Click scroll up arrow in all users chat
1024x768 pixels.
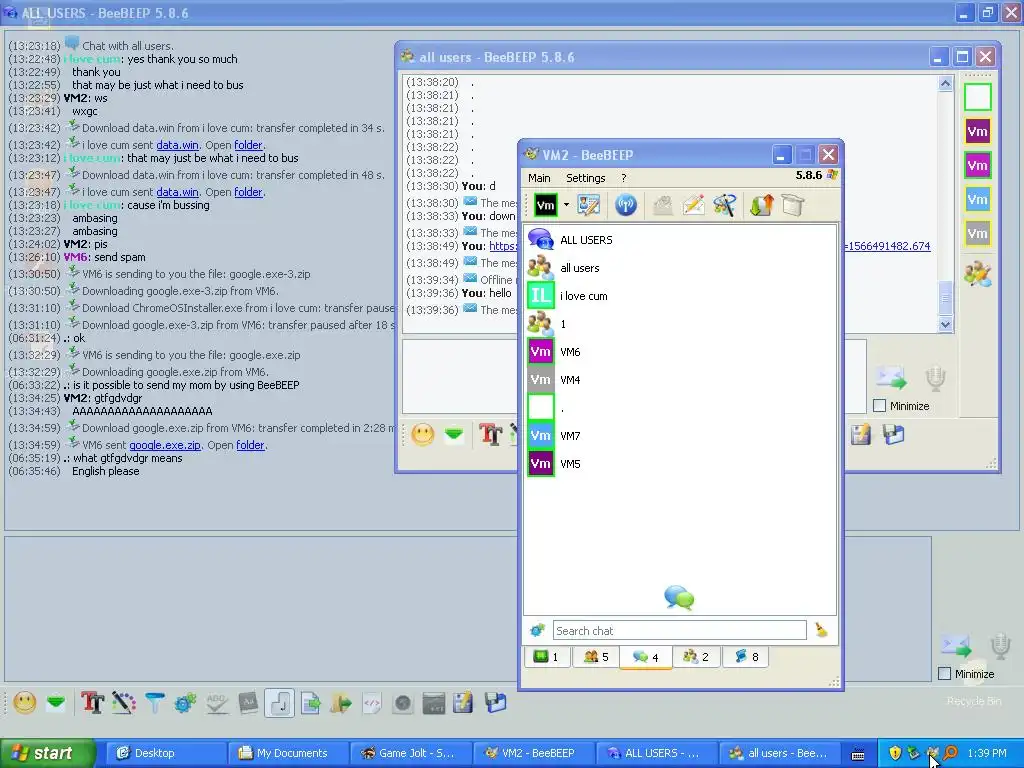click(x=945, y=83)
